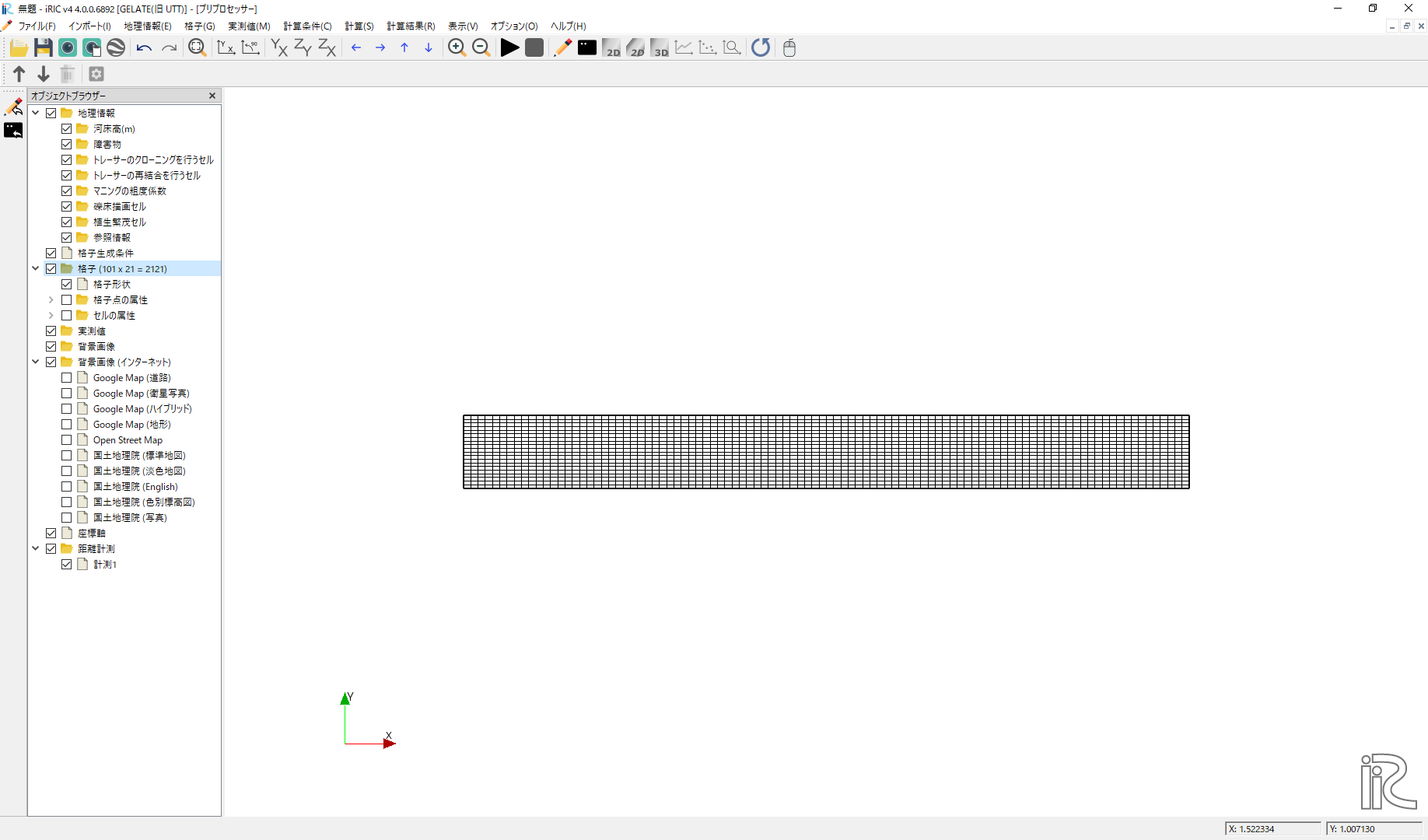
Task: Click the Fit view magnifier icon
Action: [197, 48]
